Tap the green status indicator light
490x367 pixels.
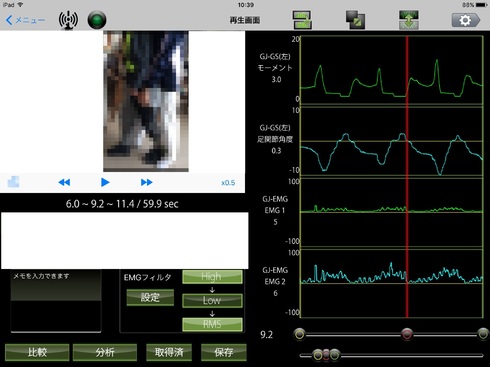click(97, 20)
